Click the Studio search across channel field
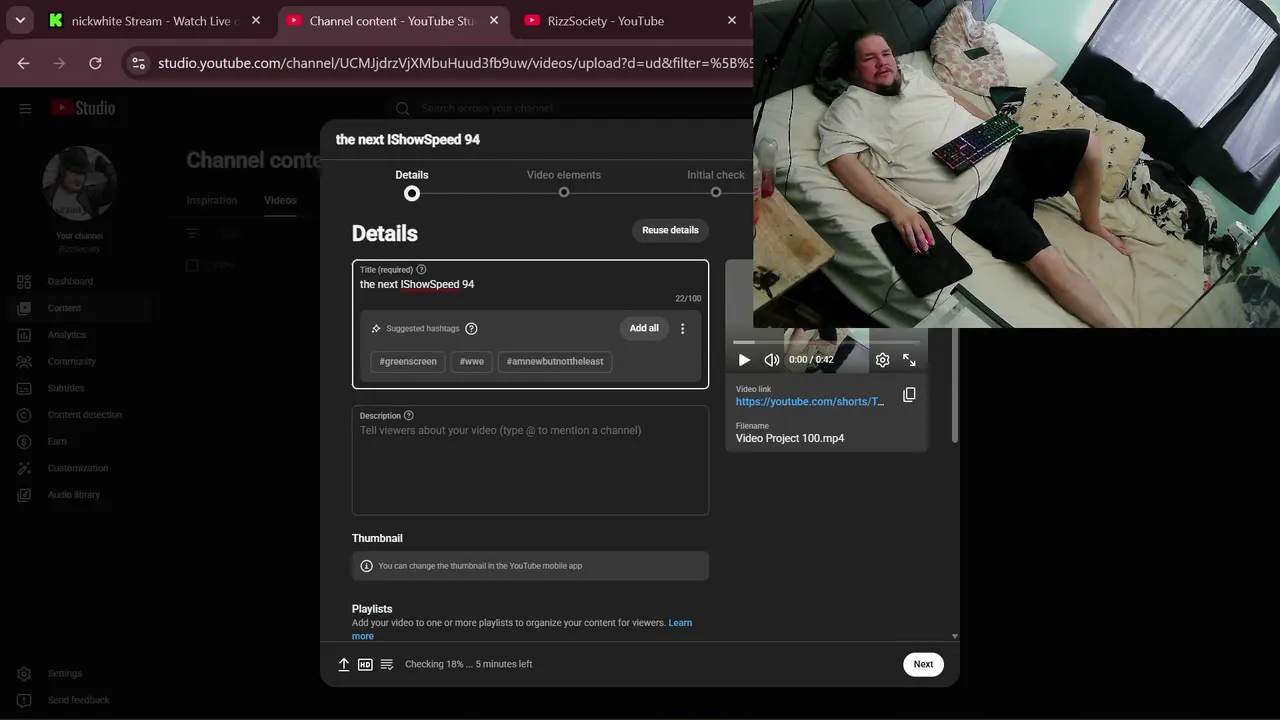 pyautogui.click(x=487, y=109)
